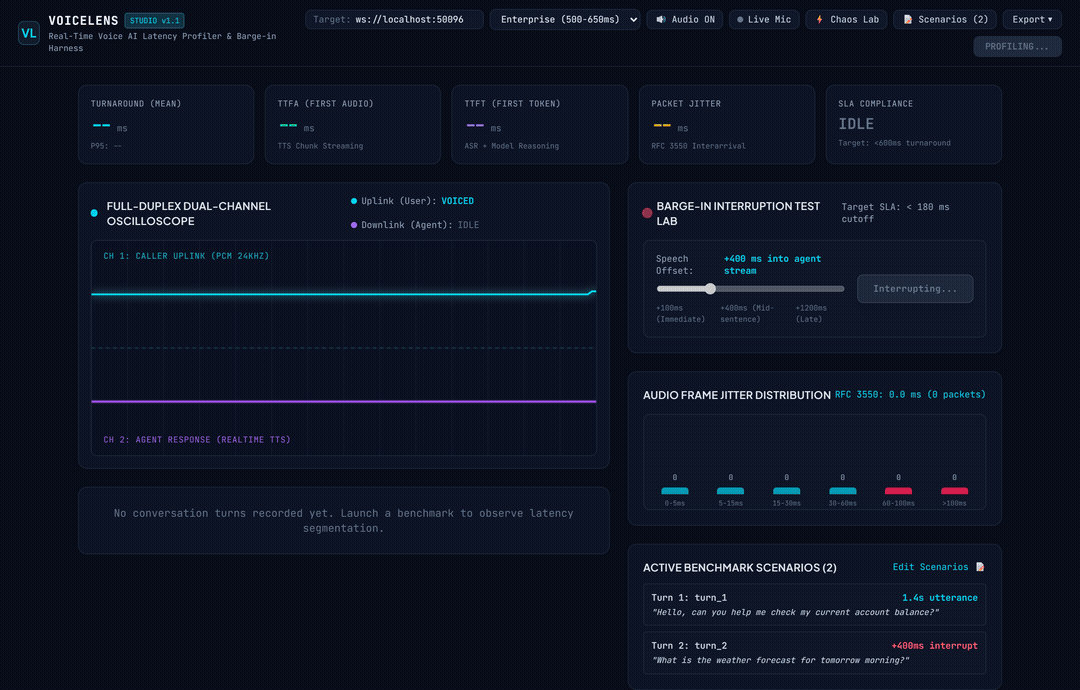Select the SLA Compliance IDLE card
Viewport: 1080px width, 690px height.
coord(913,125)
